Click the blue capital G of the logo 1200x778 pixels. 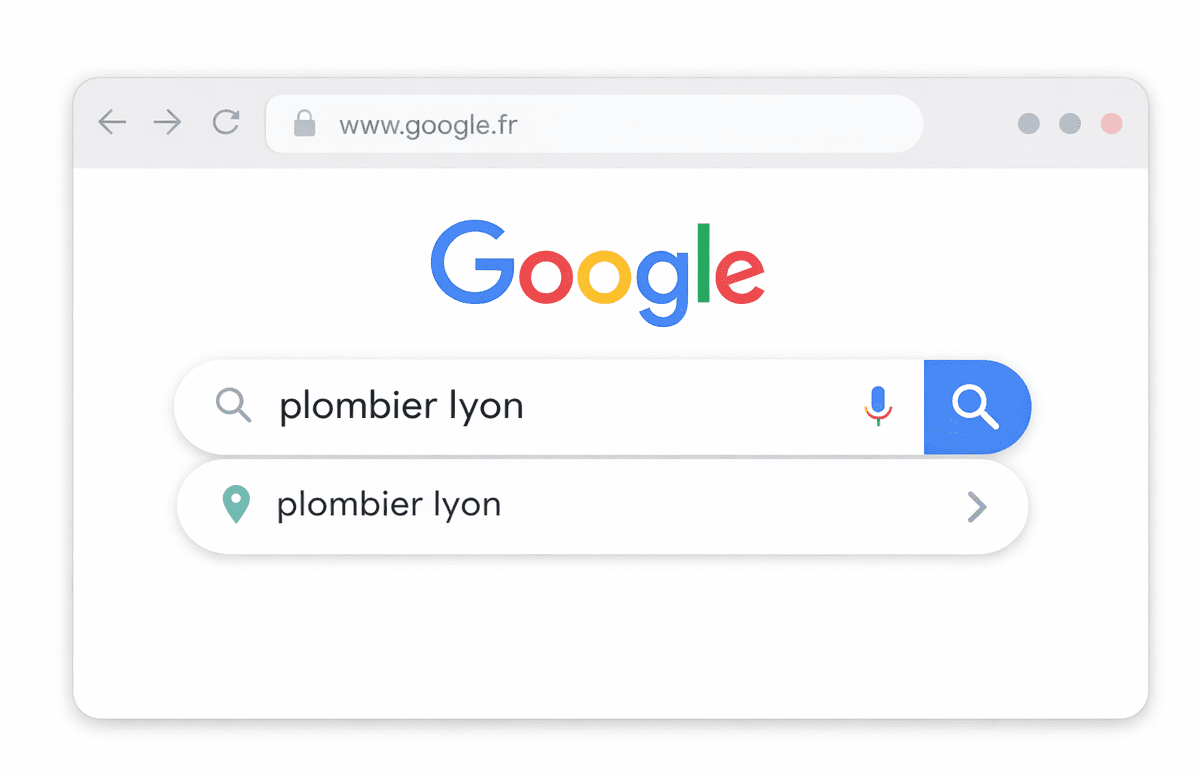coord(472,261)
